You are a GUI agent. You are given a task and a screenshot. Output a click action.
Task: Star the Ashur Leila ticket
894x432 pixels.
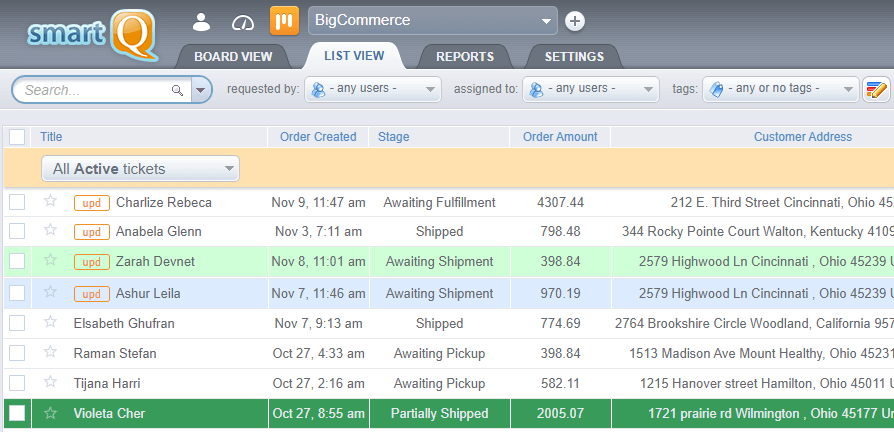[51, 292]
